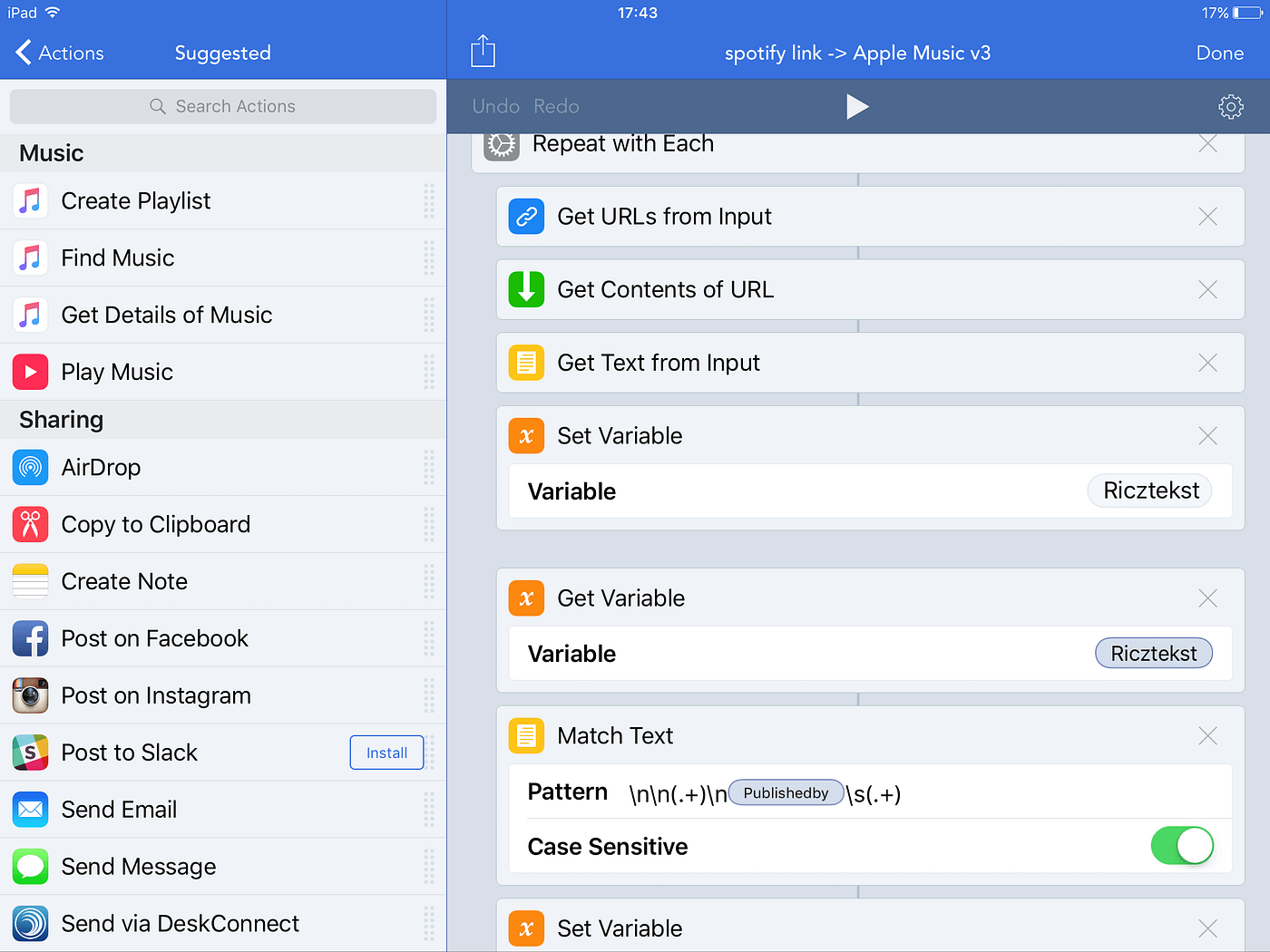Screen dimensions: 1270x952
Task: Tap the Repeat with Each gear icon
Action: coord(501,143)
